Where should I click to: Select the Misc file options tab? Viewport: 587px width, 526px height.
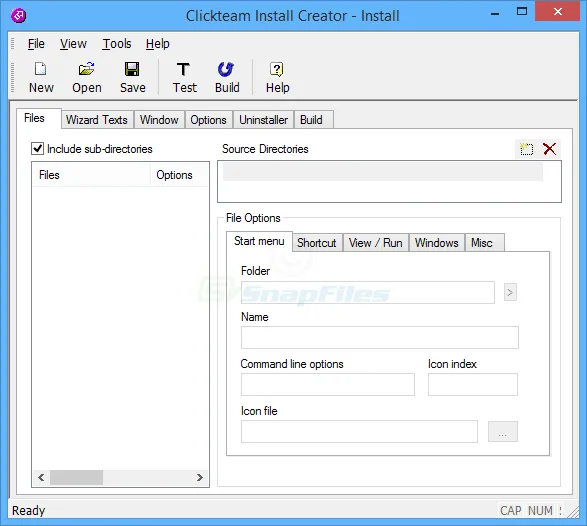pyautogui.click(x=484, y=243)
